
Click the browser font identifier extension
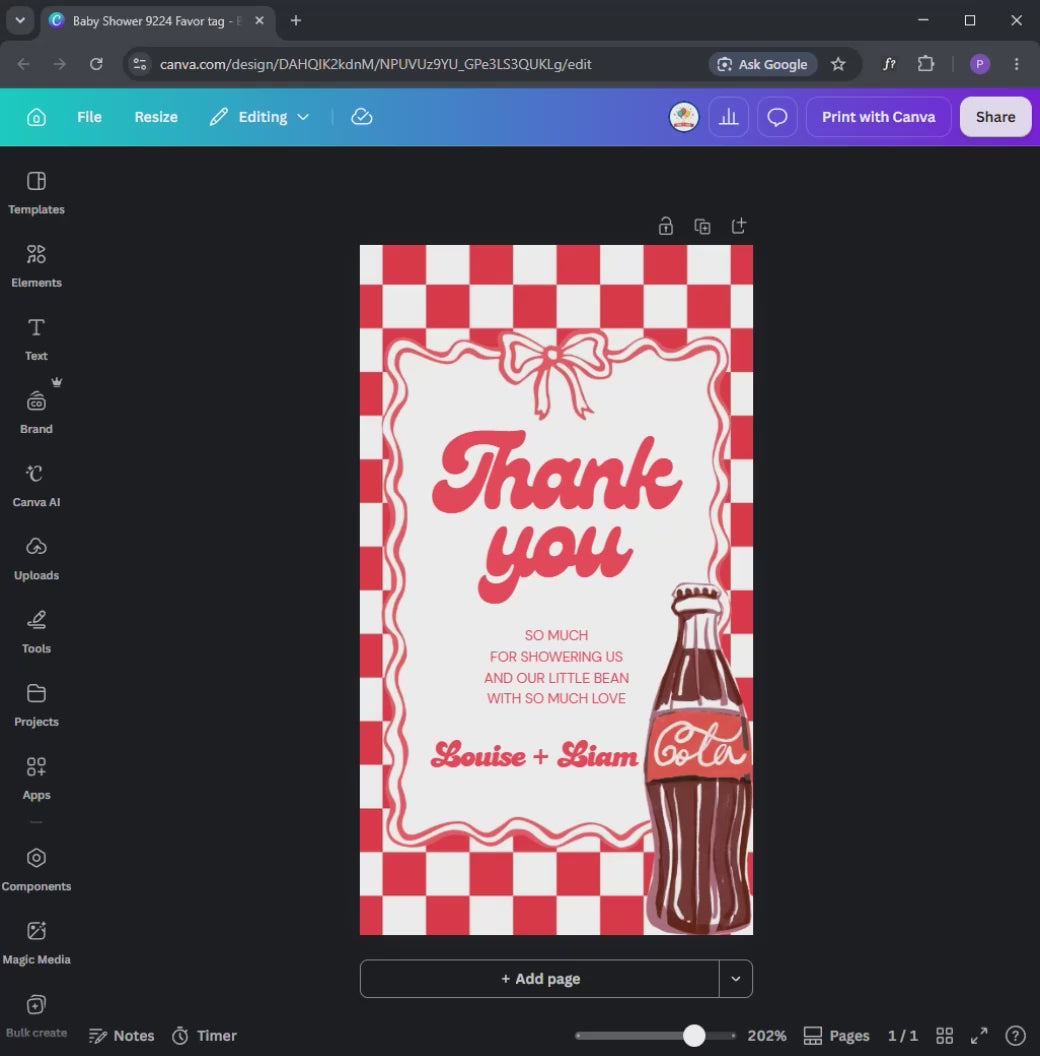tap(889, 64)
